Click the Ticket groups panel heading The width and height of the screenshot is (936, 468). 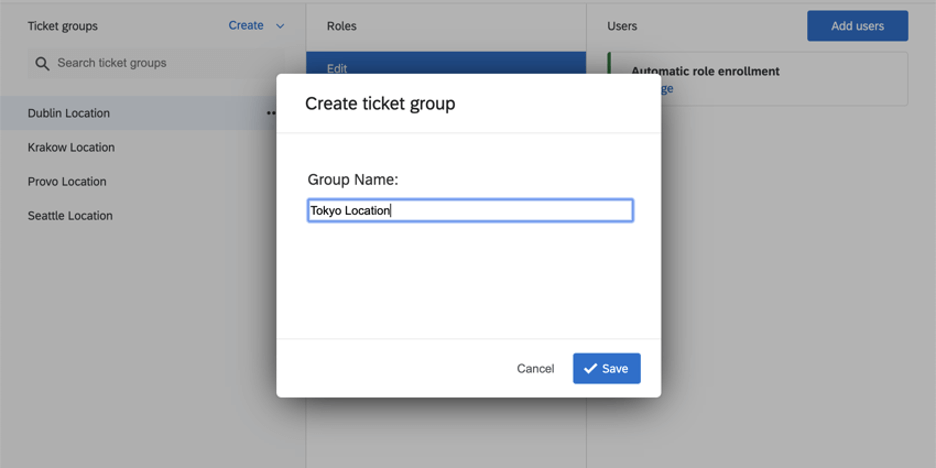coord(63,26)
